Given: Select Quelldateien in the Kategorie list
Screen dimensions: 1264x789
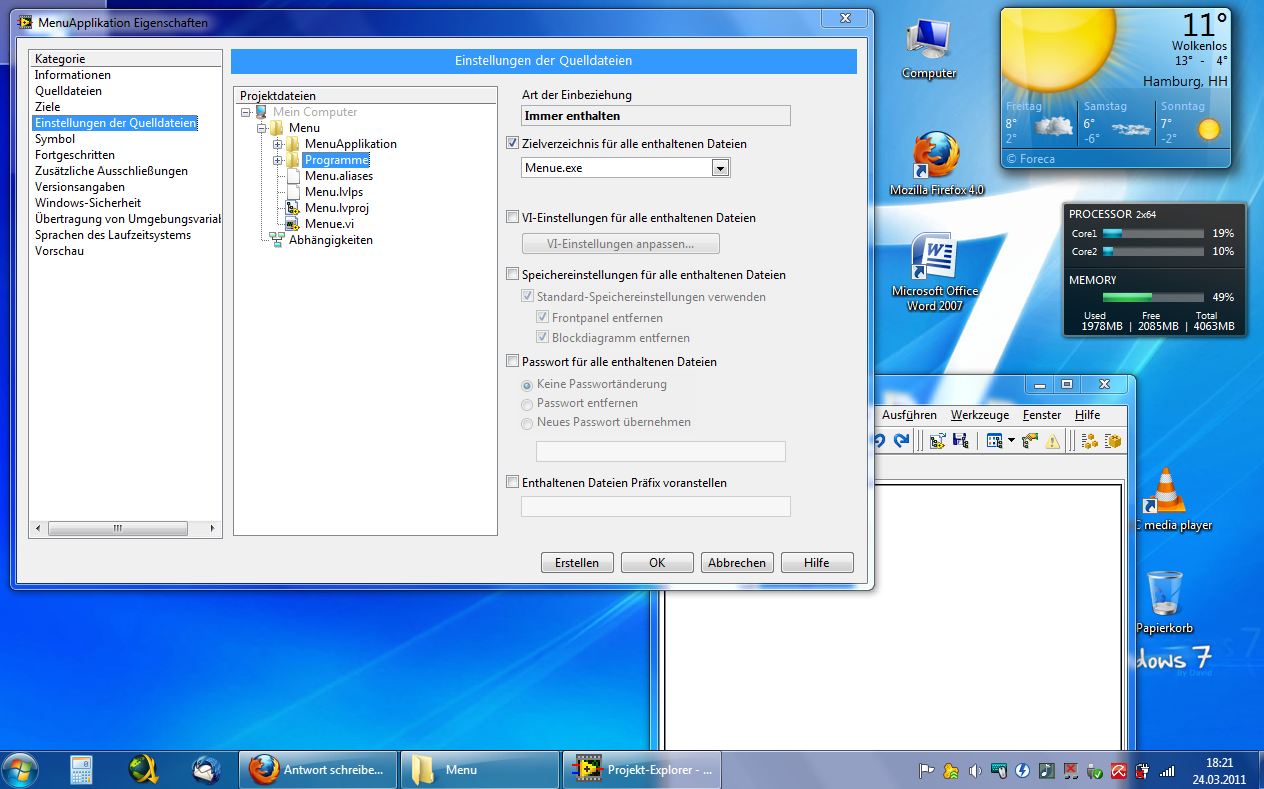Looking at the screenshot, I should pyautogui.click(x=68, y=91).
